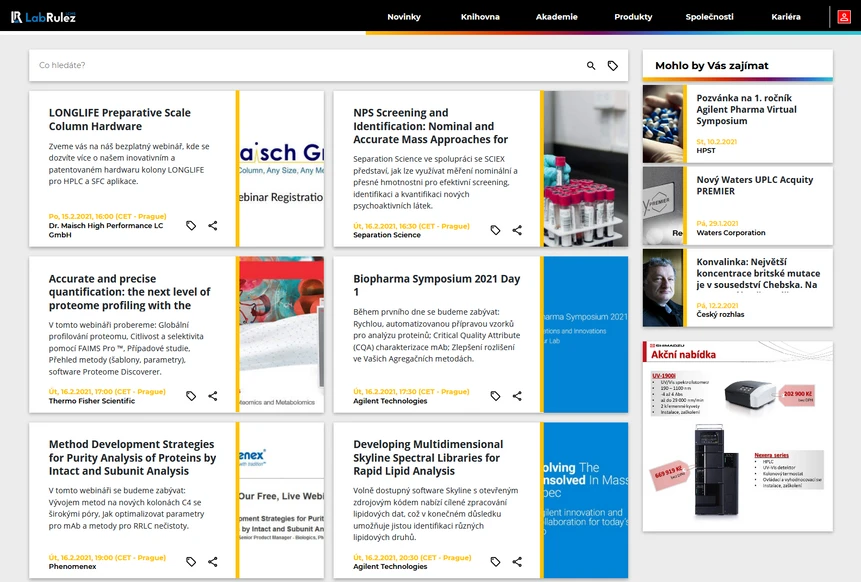
Task: Open LONGLIFE Preparative Scale Column Hardware title
Action: pos(120,119)
